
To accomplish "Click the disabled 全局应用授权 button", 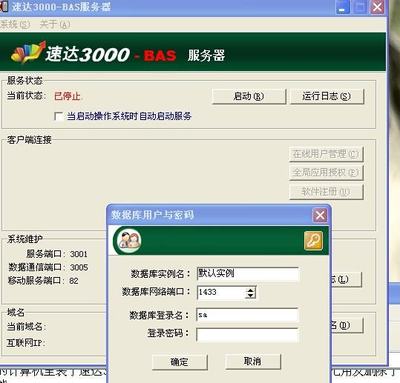I will (326, 173).
